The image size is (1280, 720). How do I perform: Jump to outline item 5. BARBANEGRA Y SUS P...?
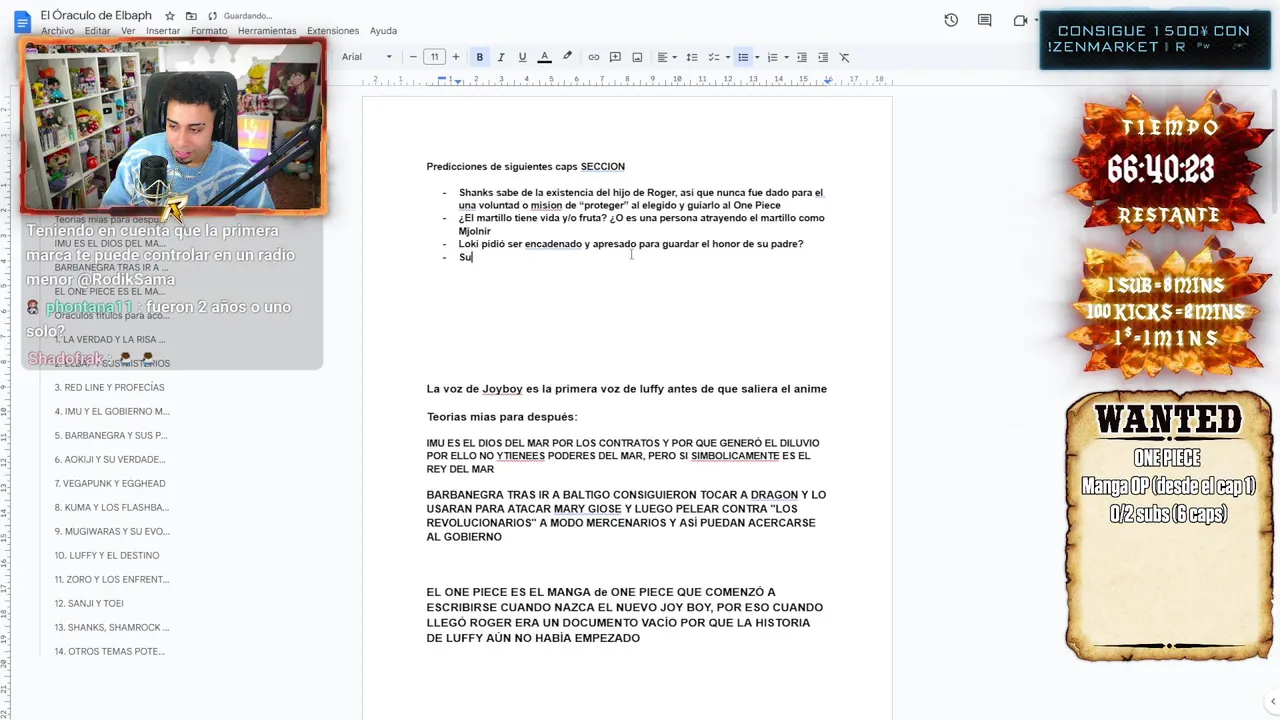pos(111,435)
